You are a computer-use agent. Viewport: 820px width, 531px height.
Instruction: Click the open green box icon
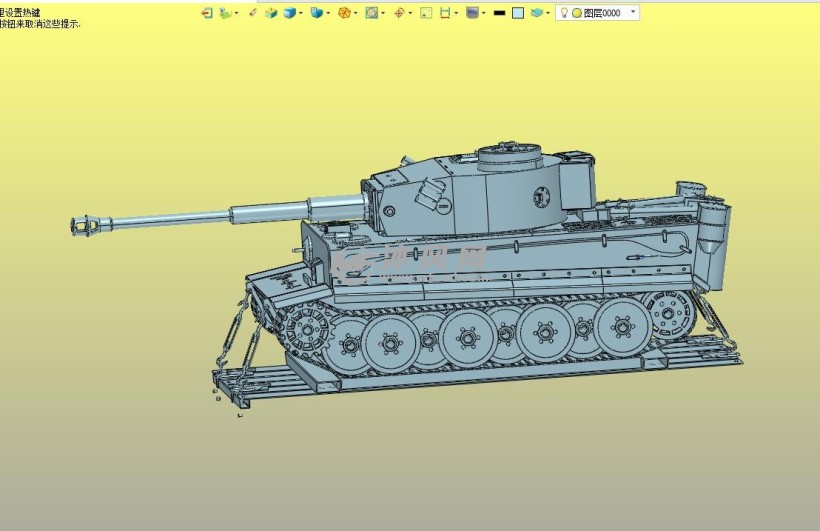(x=270, y=13)
